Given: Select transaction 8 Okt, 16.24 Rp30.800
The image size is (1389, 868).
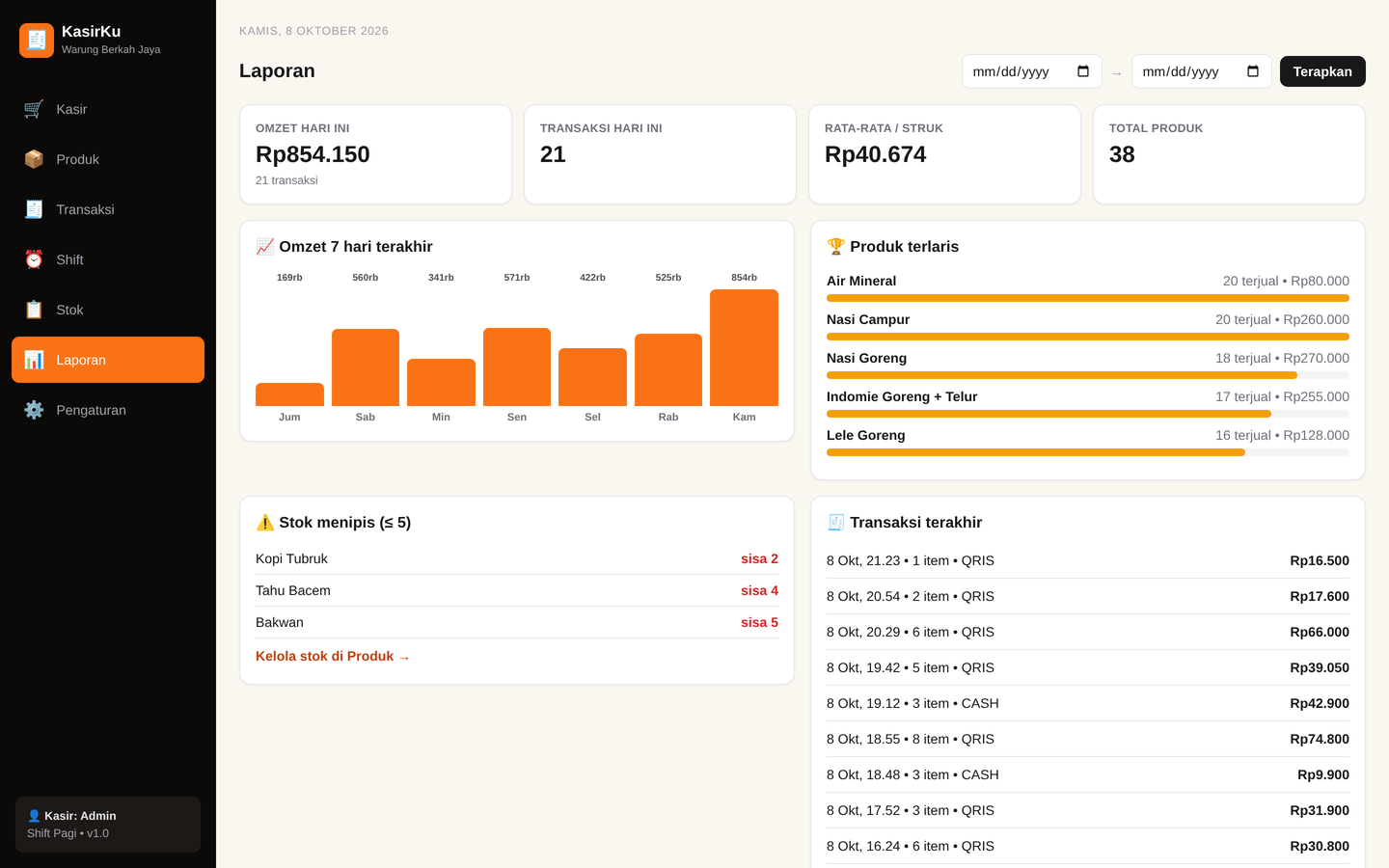Looking at the screenshot, I should point(1088,846).
